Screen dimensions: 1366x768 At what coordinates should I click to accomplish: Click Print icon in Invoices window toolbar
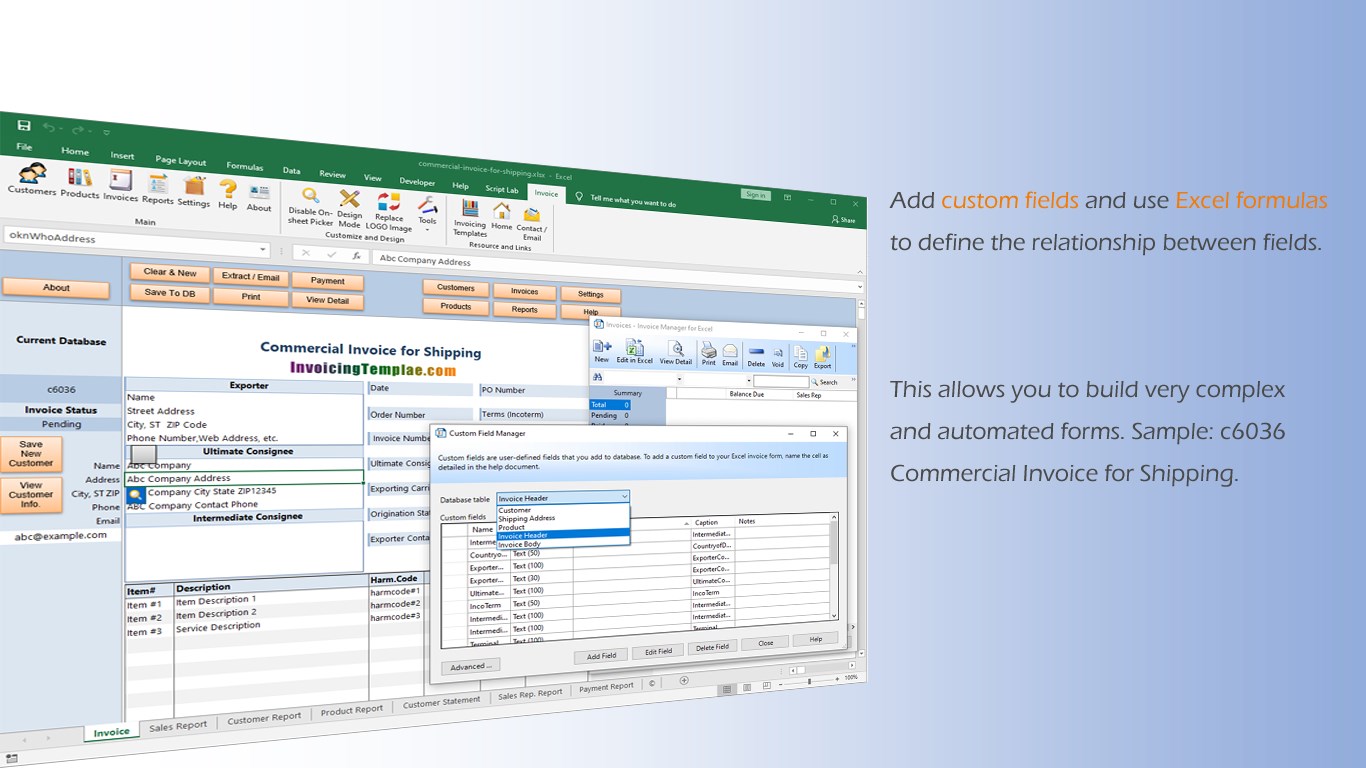click(708, 354)
